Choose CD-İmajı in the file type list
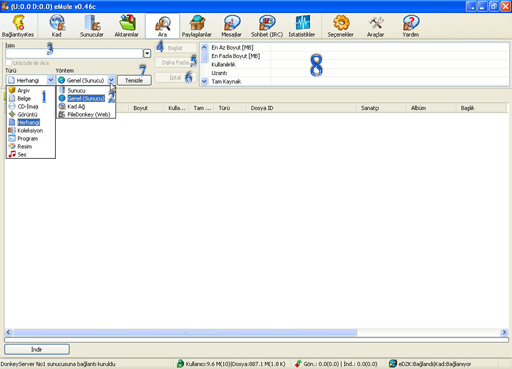Screen dimensions: 512x369 [31, 106]
